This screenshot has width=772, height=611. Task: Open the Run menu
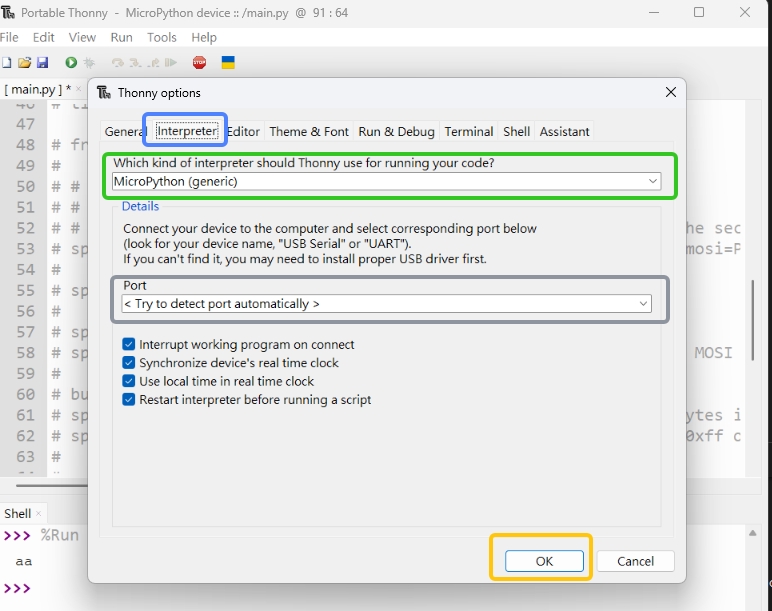(121, 37)
